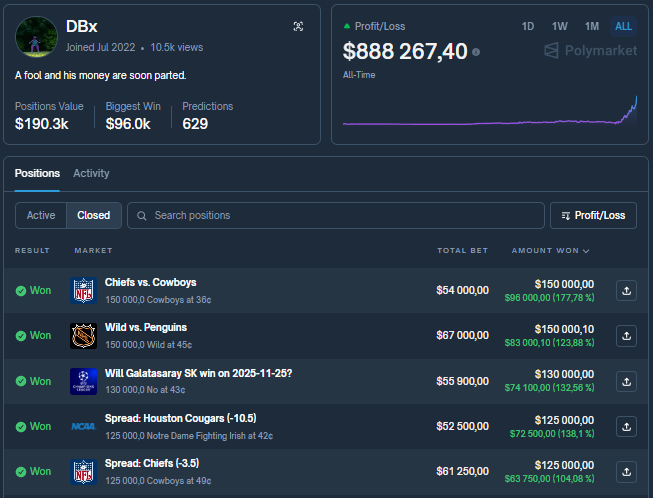
Task: Click the magnifier icon in search box
Action: click(x=142, y=216)
